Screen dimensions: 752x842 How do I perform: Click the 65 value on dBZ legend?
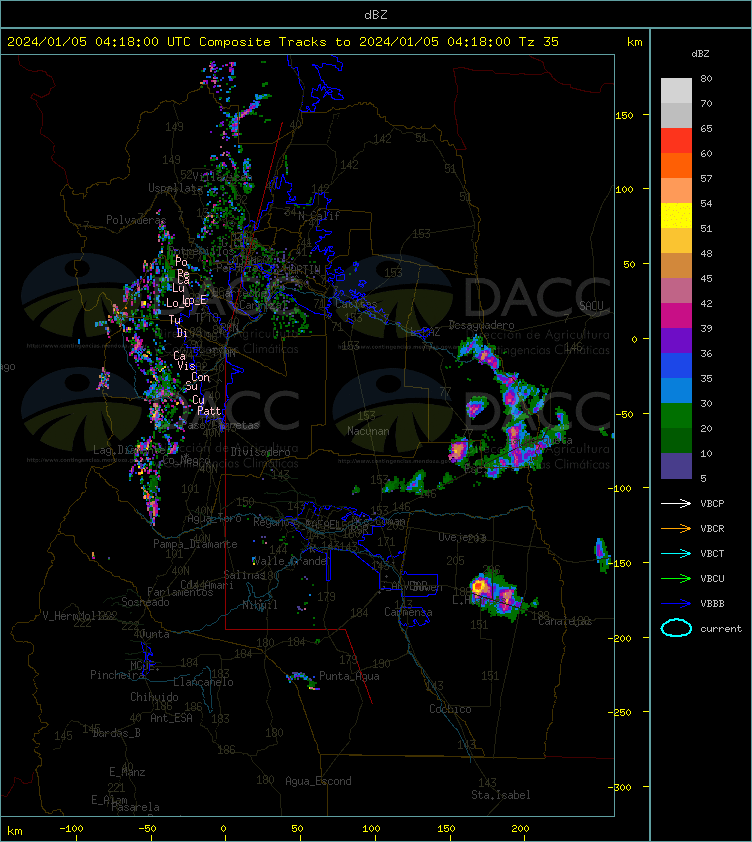click(x=706, y=128)
